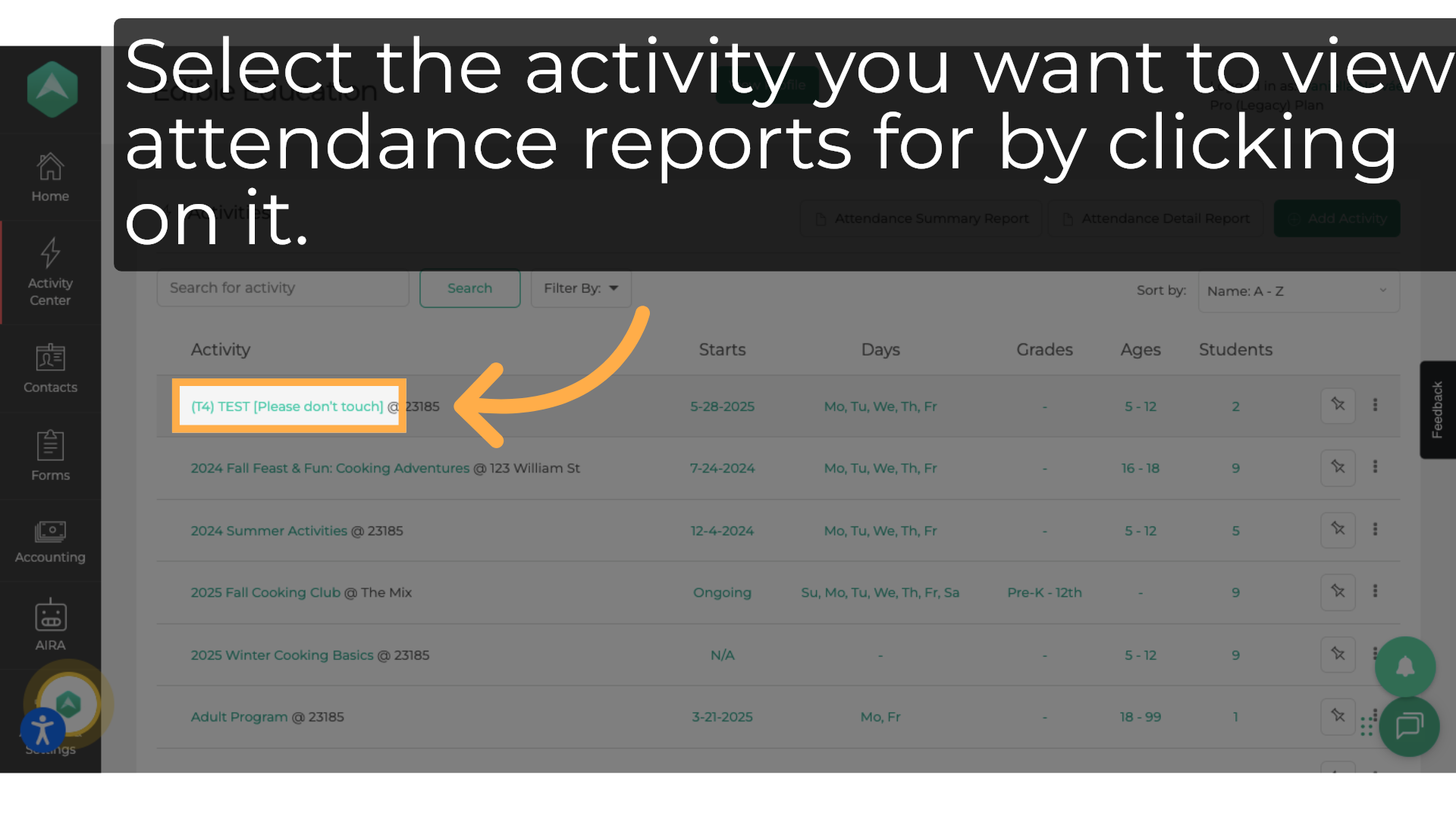Open the three-dot menu for 2024 Fall Feast & Fun
The image size is (1456, 819).
(x=1376, y=467)
